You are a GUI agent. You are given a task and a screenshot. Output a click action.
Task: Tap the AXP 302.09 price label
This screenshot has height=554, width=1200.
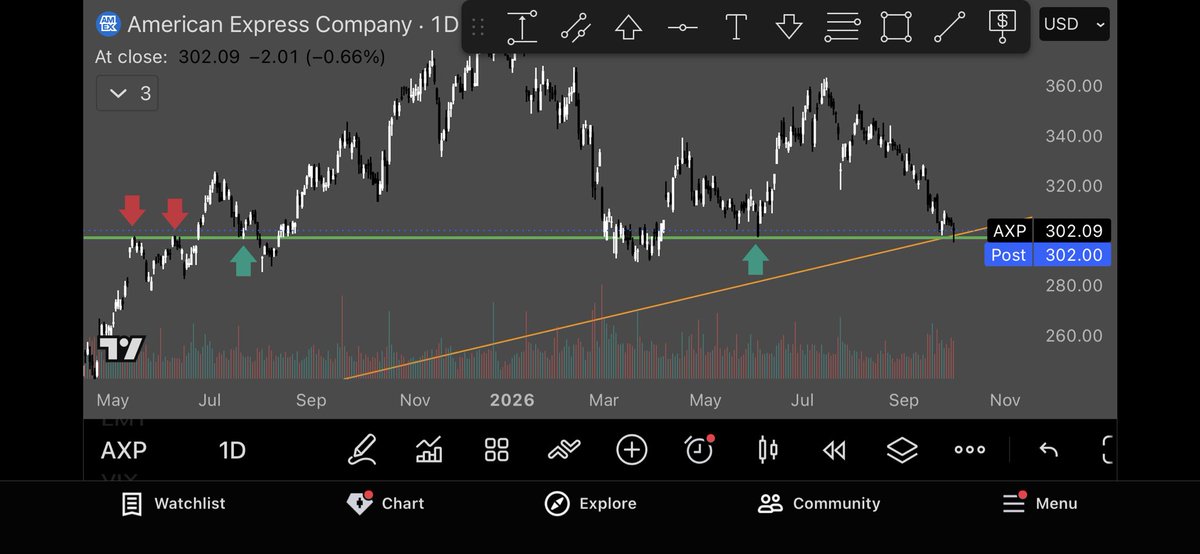[1048, 231]
